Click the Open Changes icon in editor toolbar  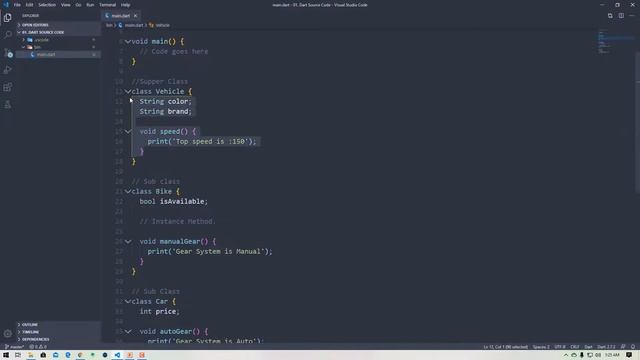coord(610,16)
